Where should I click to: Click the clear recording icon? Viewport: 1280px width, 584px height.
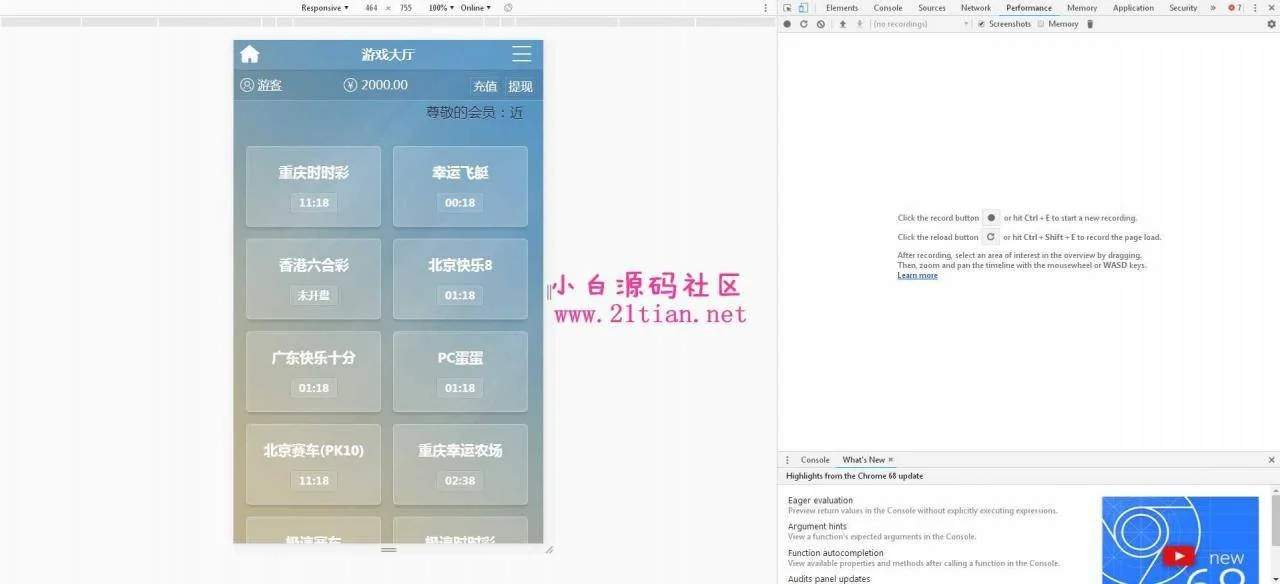click(x=820, y=24)
